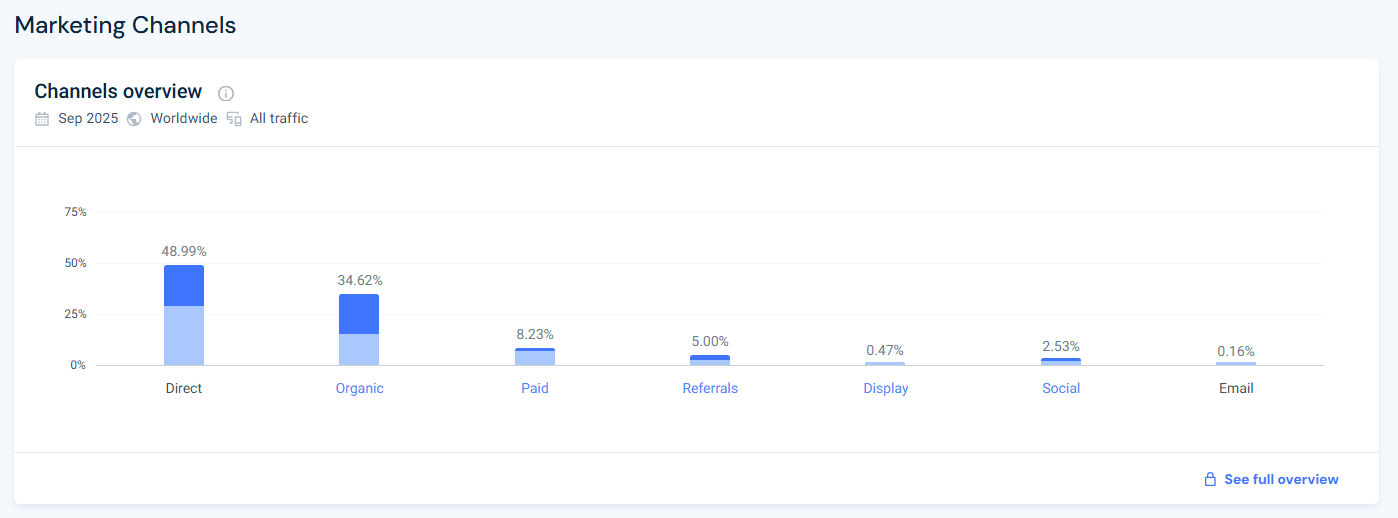The height and width of the screenshot is (518, 1398).
Task: Click the Email axis label
Action: (1236, 388)
